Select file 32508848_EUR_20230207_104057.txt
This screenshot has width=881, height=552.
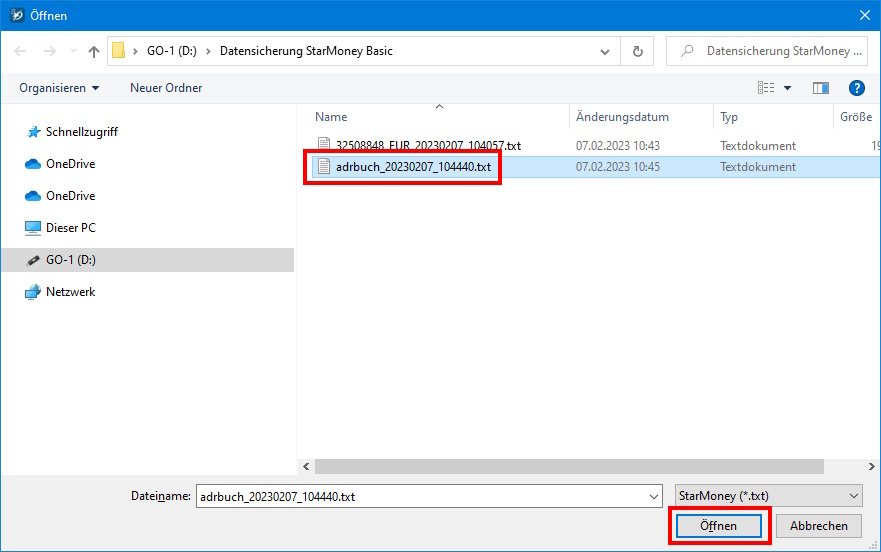[427, 146]
